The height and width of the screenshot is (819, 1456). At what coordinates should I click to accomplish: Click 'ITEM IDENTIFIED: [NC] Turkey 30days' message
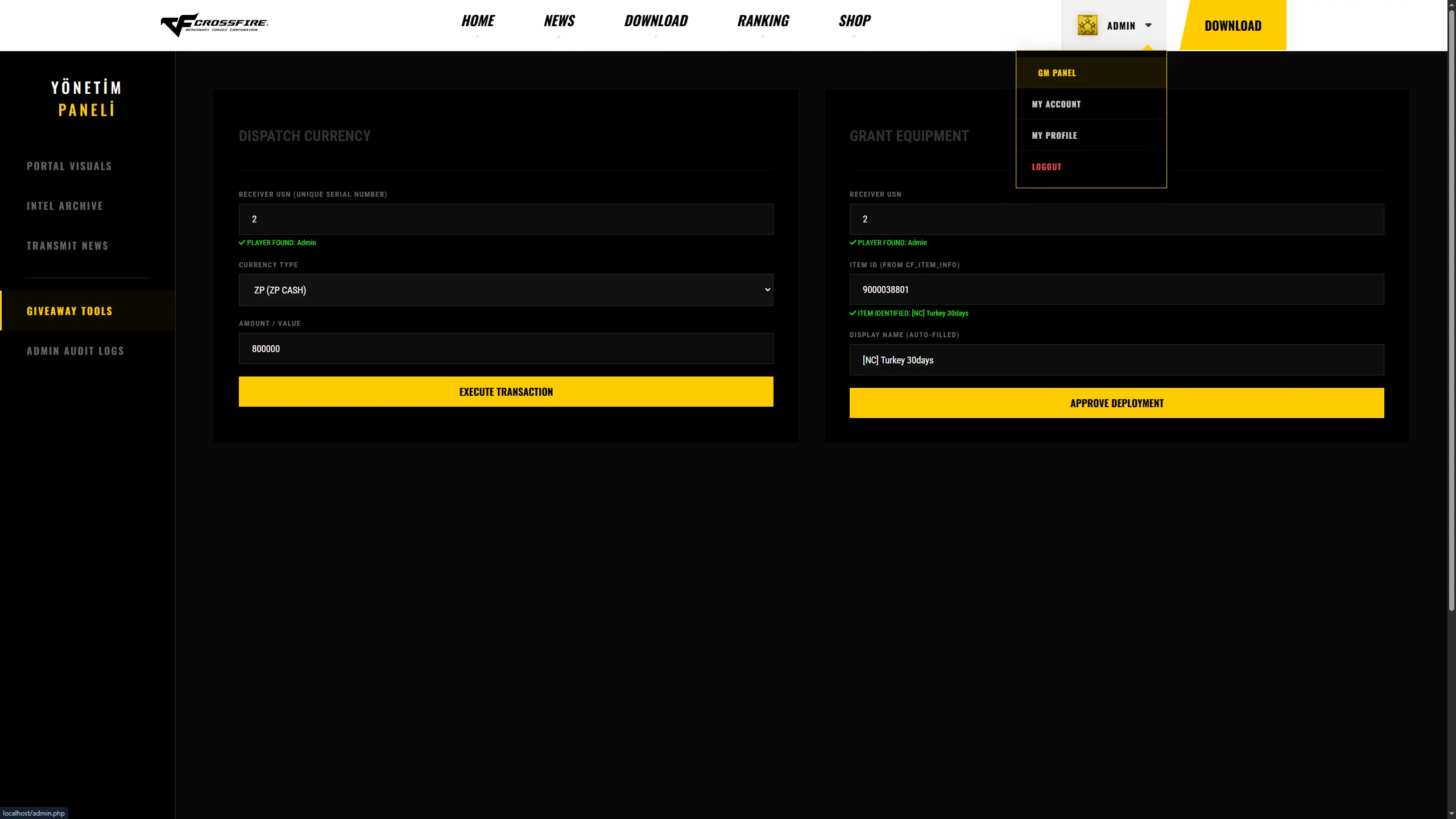[909, 313]
